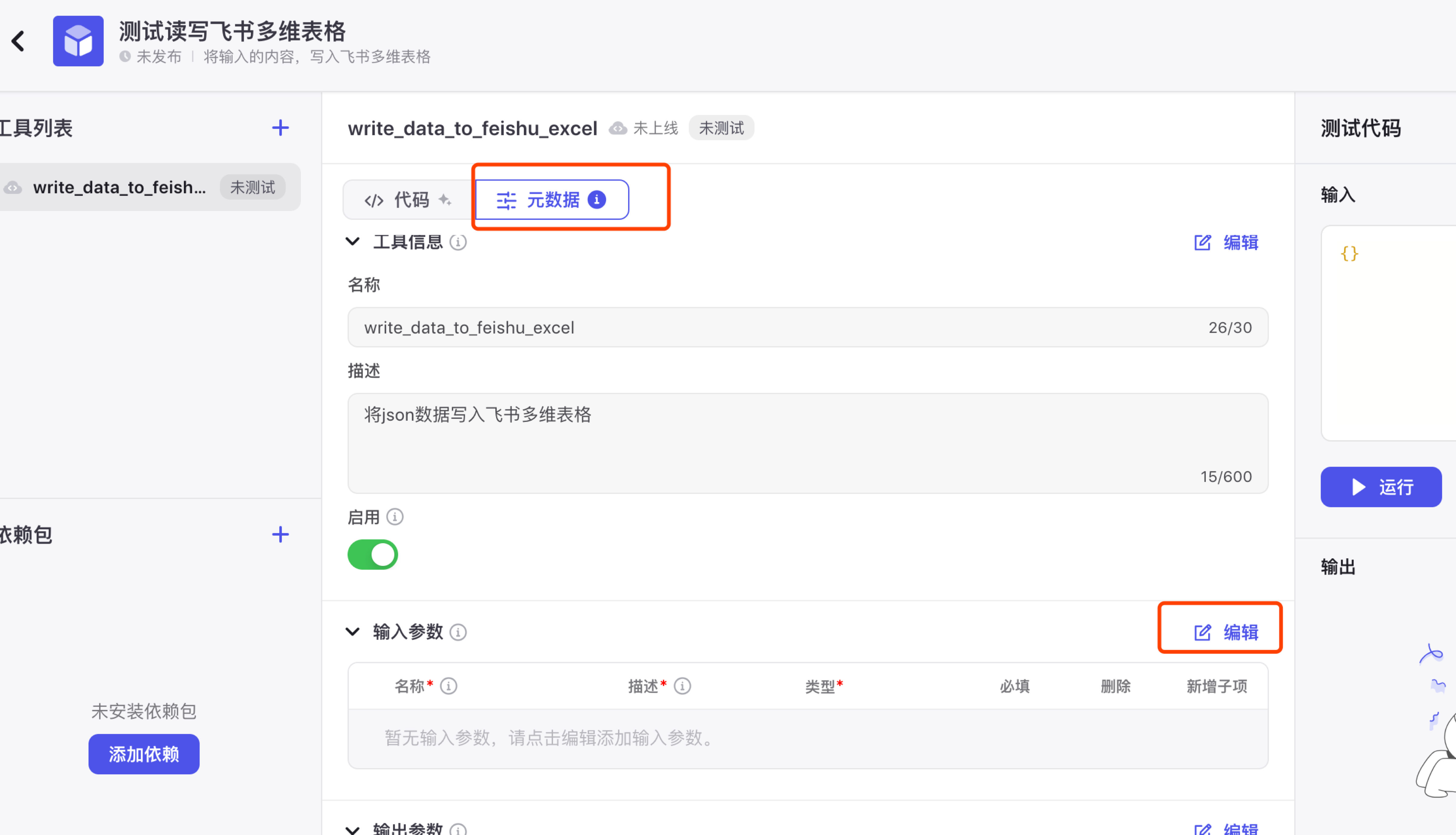Viewport: 1456px width, 835px height.
Task: Add a new tool with plus icon
Action: (280, 128)
